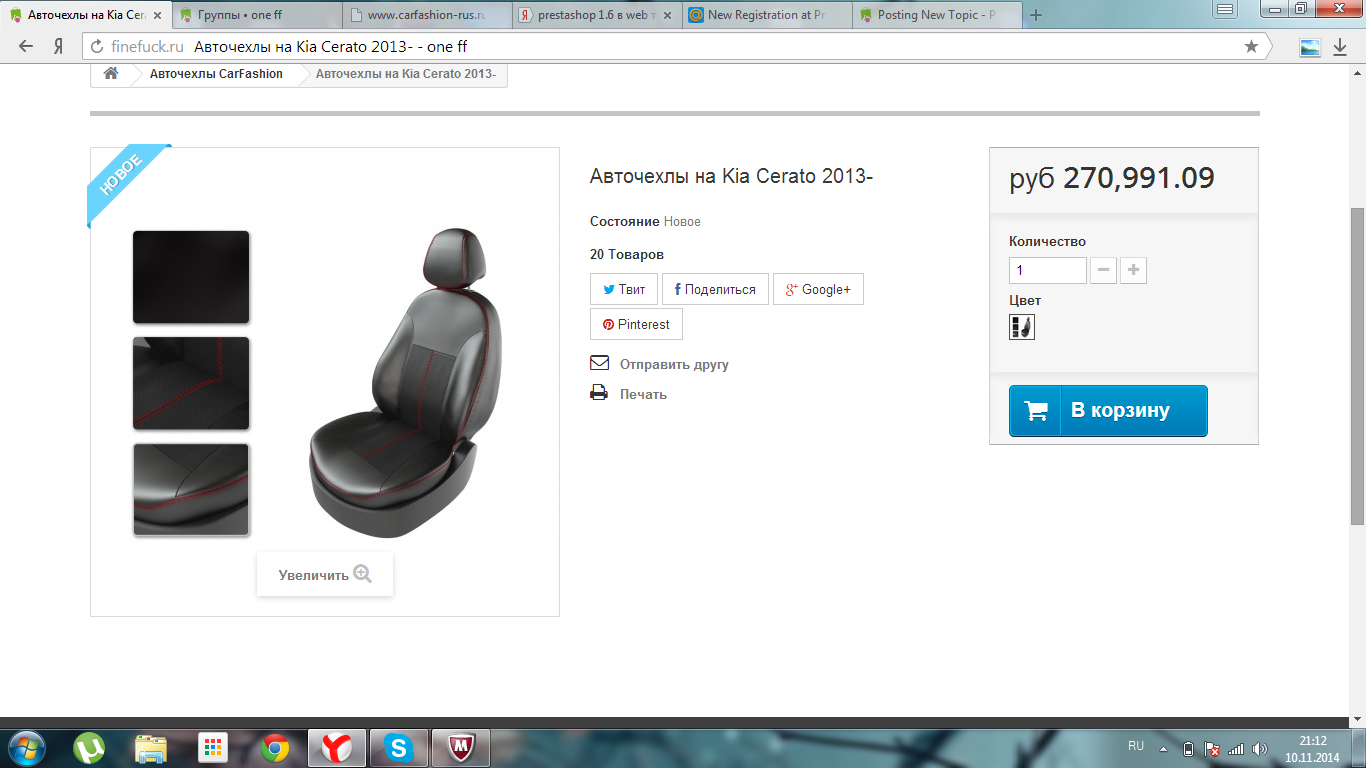Focus the Количество quantity input field

coord(1047,270)
